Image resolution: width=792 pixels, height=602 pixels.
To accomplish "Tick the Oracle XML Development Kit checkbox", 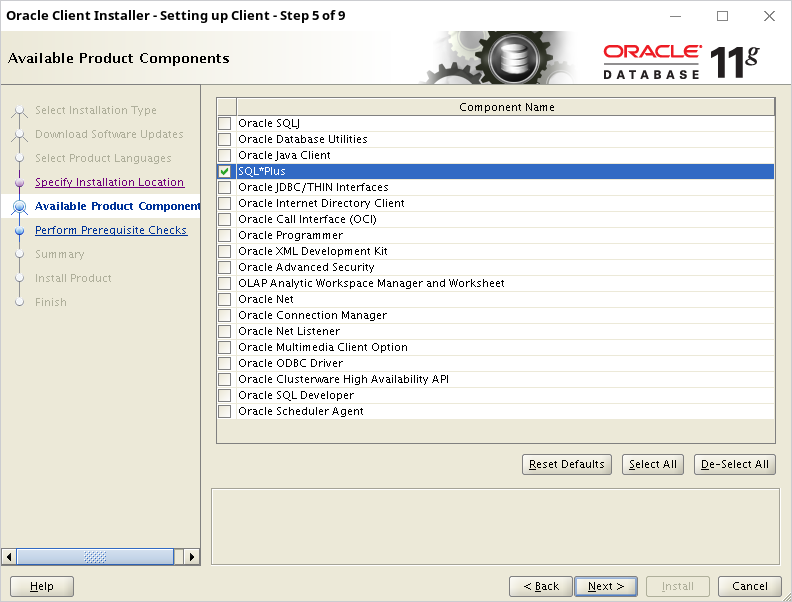I will pos(224,251).
